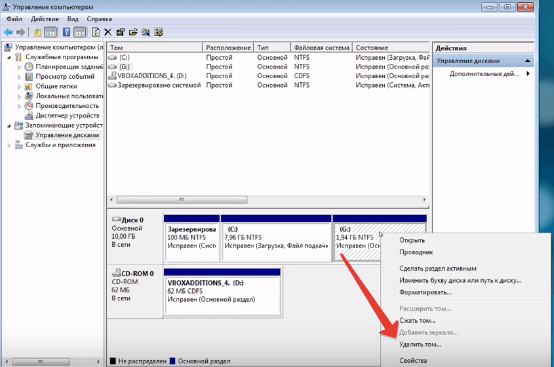This screenshot has height=367, width=554.
Task: Sort by the Расположение column header
Action: pos(228,47)
